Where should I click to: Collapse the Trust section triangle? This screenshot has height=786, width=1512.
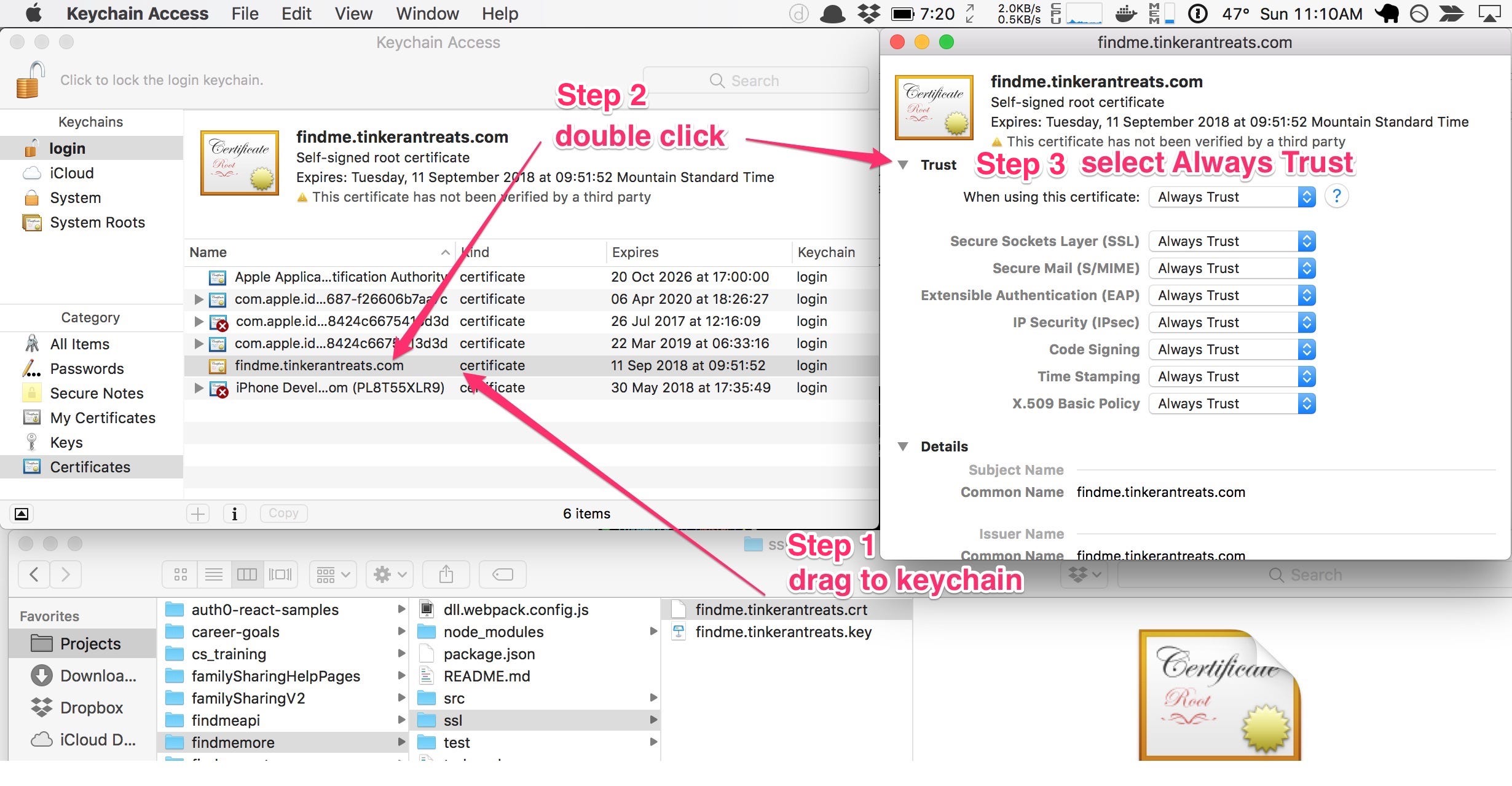pyautogui.click(x=903, y=165)
